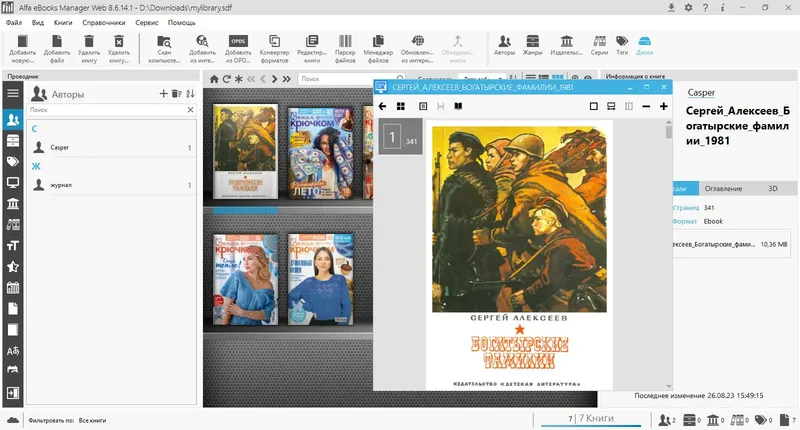Image resolution: width=800 pixels, height=430 pixels.
Task: Open the 'Вид' menu
Action: (x=38, y=23)
